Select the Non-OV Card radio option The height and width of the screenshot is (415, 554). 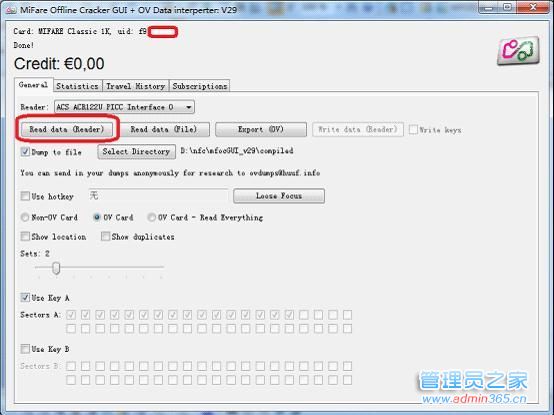pyautogui.click(x=25, y=217)
